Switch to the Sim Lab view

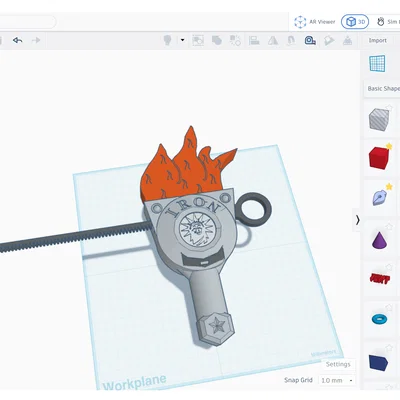pyautogui.click(x=388, y=22)
